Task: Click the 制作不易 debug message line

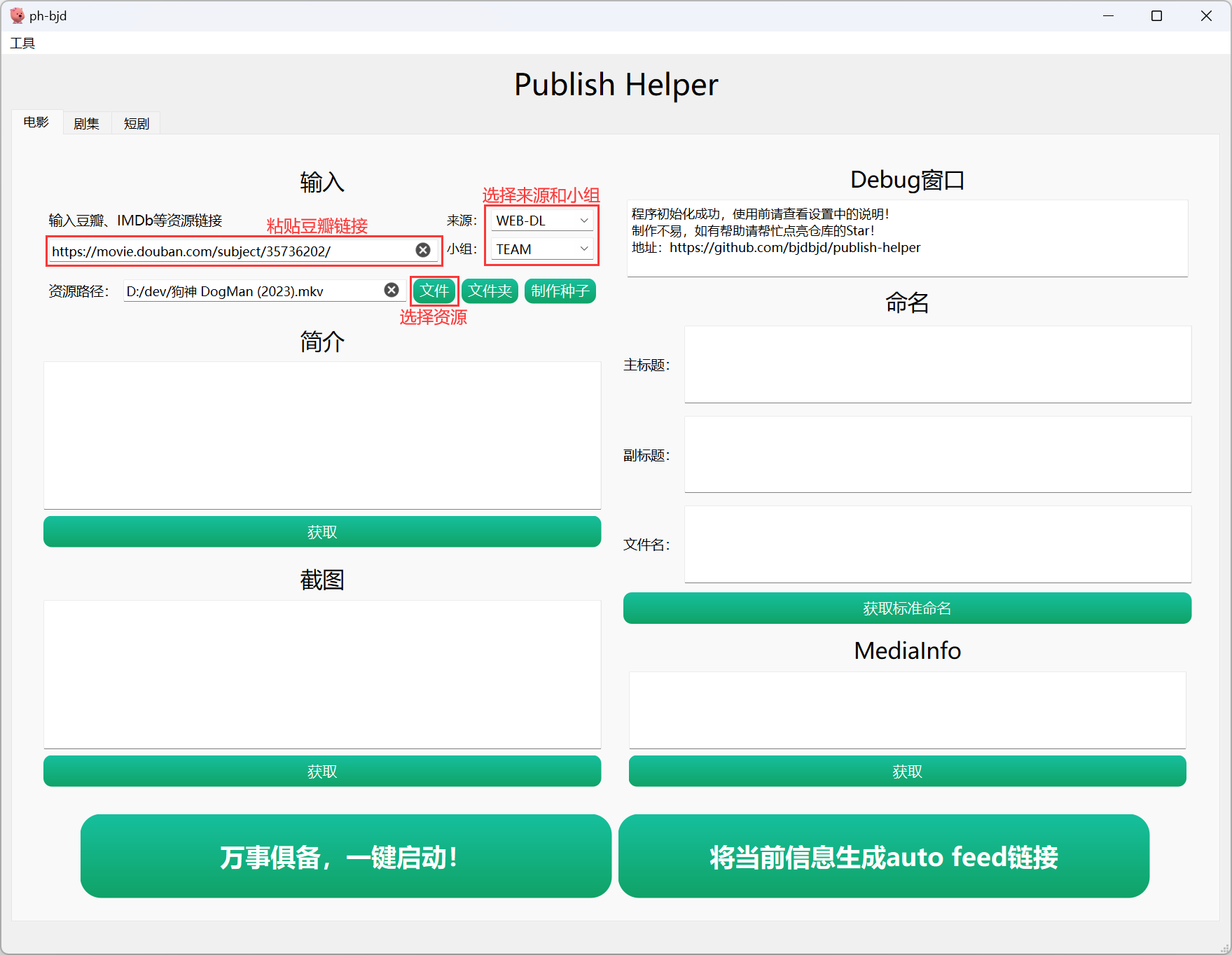Action: pyautogui.click(x=753, y=231)
